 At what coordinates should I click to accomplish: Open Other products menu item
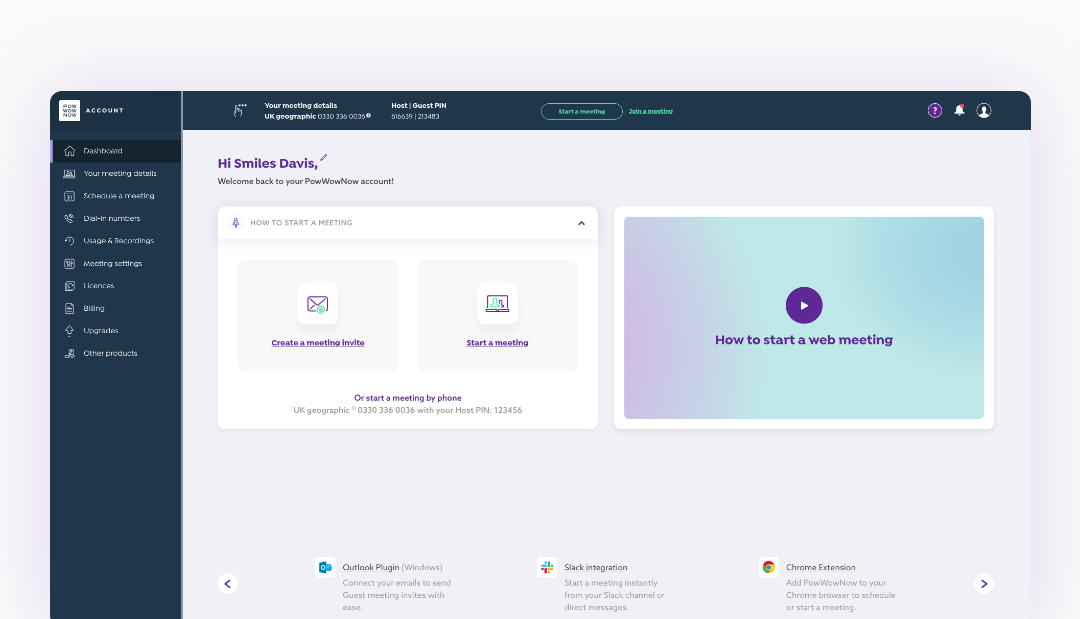click(116, 353)
